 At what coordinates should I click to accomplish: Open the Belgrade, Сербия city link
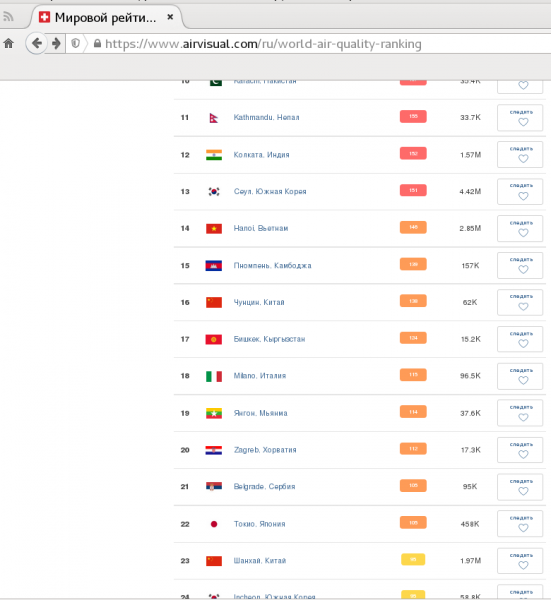coord(264,487)
